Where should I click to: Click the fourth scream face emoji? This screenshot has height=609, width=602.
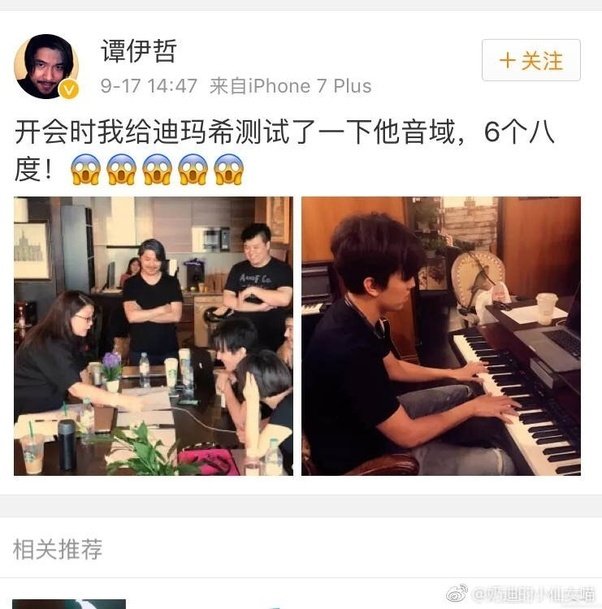[x=193, y=169]
